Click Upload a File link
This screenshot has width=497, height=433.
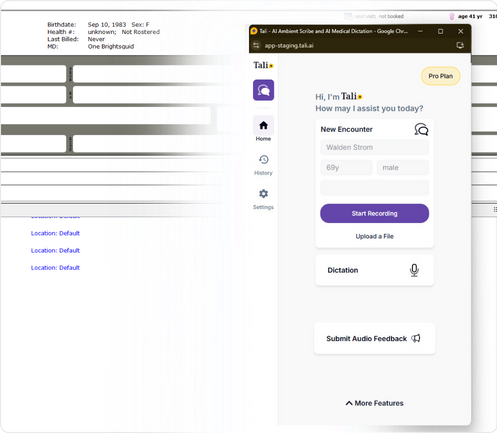(x=374, y=236)
